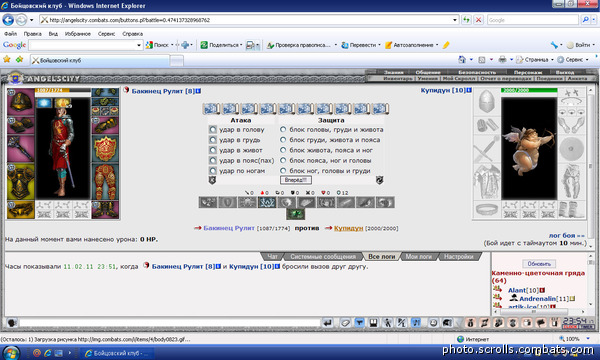Click the highlighted blue combat skill icon
This screenshot has width=600, height=360.
[267, 202]
